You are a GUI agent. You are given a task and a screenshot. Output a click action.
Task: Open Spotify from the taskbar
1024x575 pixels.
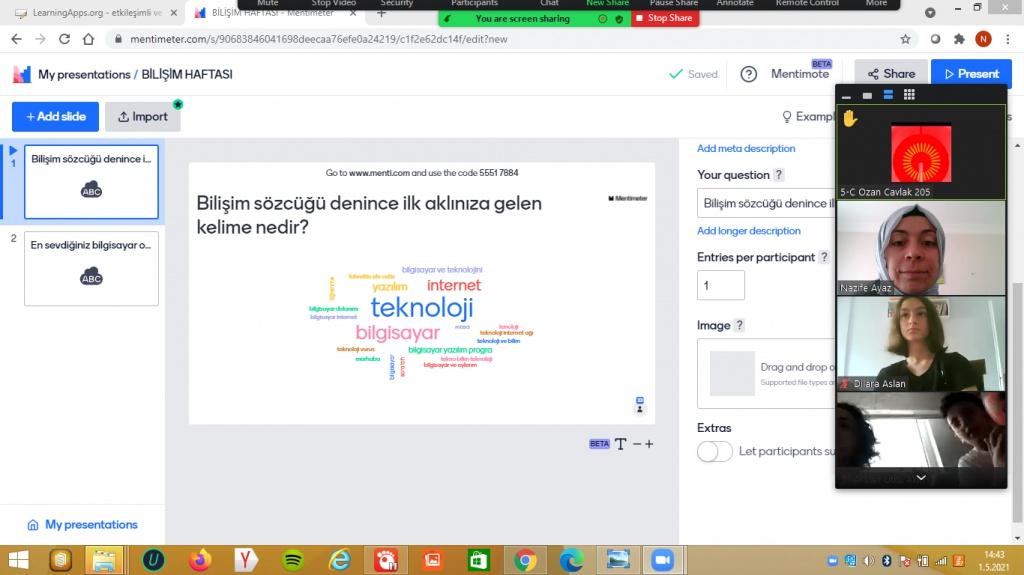coord(293,560)
